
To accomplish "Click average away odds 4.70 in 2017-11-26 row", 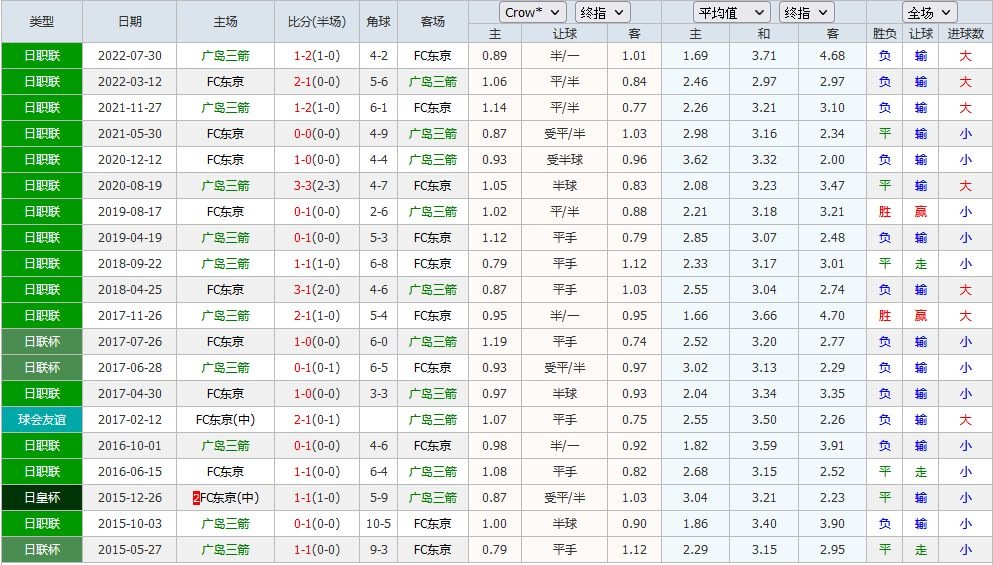I will click(832, 315).
